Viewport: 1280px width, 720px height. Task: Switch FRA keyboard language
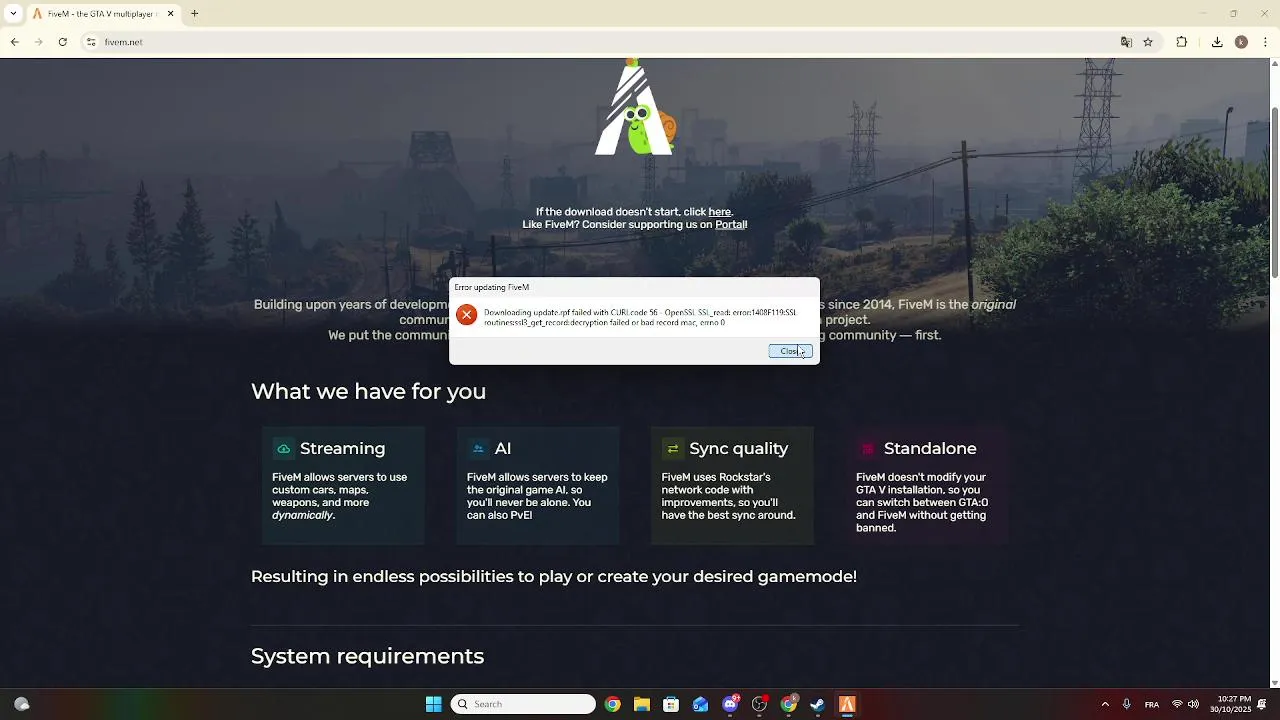(x=1152, y=704)
